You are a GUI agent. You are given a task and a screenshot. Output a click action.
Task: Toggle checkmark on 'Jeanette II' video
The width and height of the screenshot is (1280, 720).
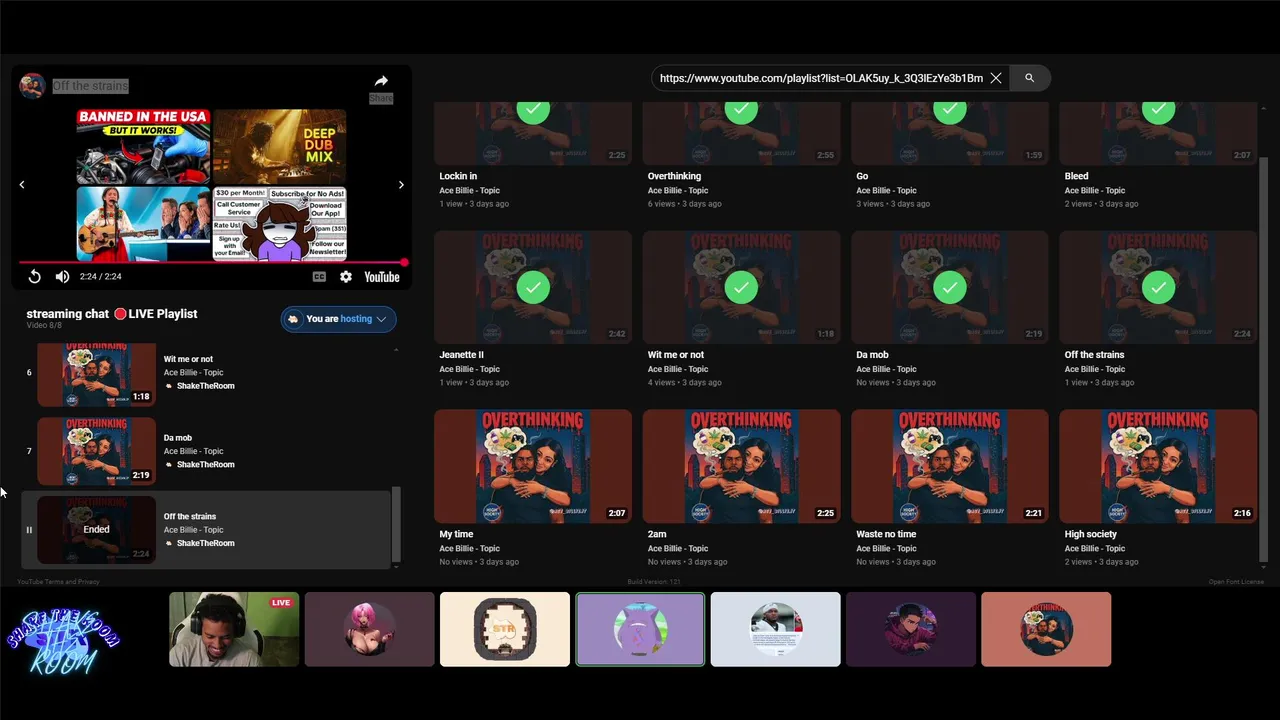click(533, 288)
